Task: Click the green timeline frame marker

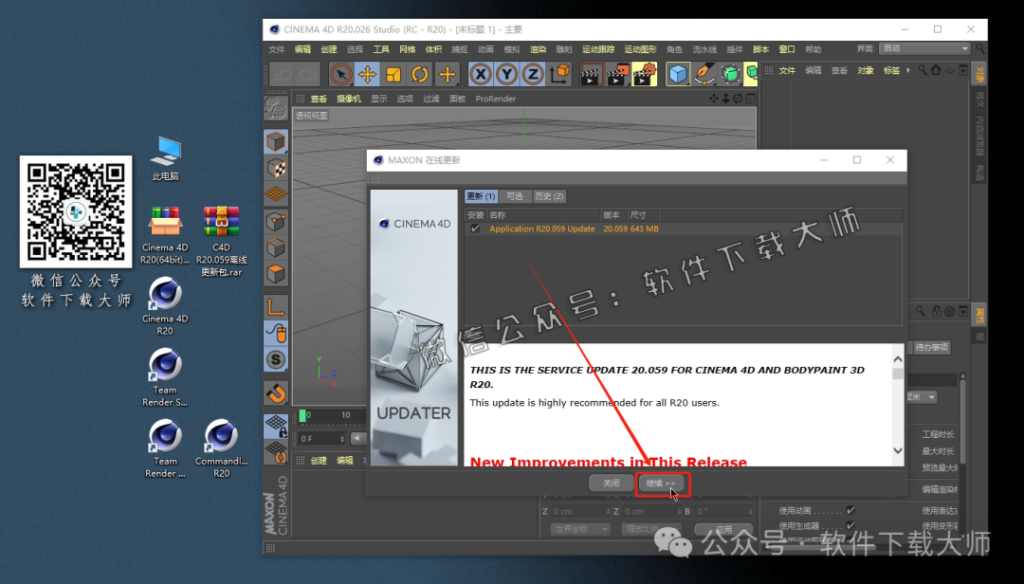Action: (302, 415)
